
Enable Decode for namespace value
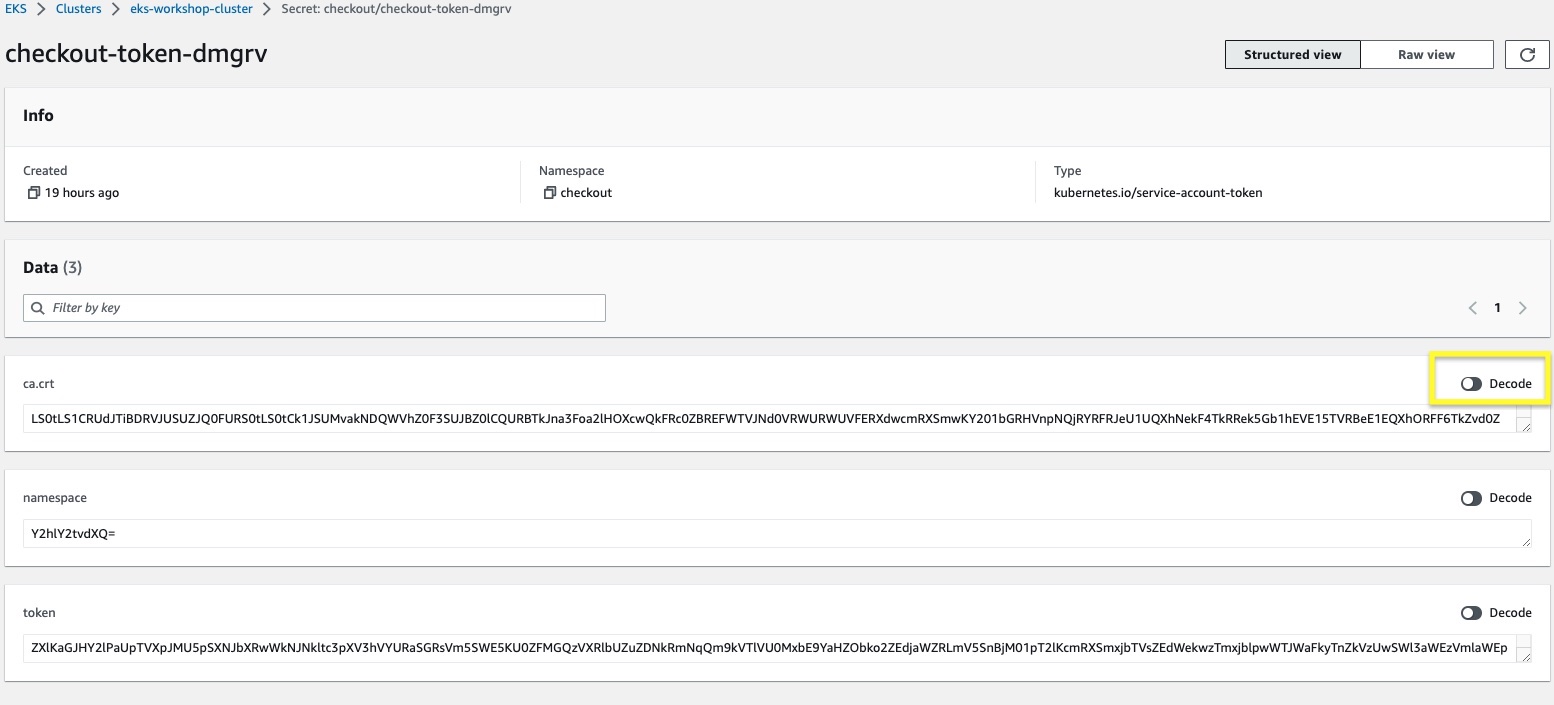click(1471, 498)
